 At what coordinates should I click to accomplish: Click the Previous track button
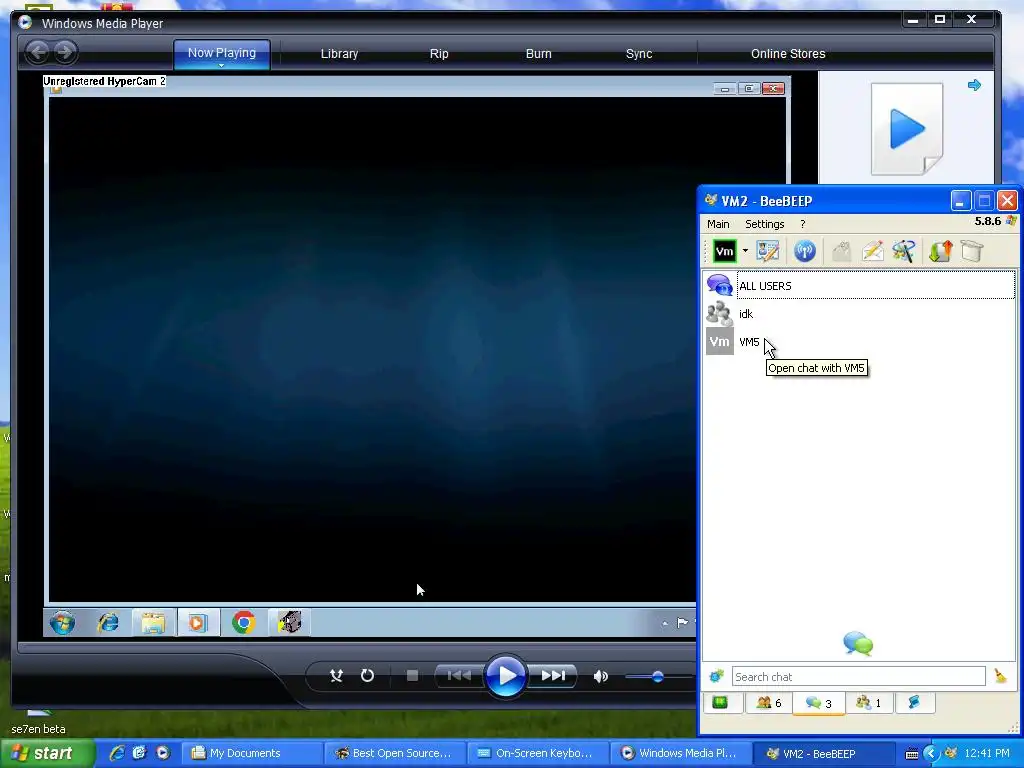pyautogui.click(x=459, y=675)
